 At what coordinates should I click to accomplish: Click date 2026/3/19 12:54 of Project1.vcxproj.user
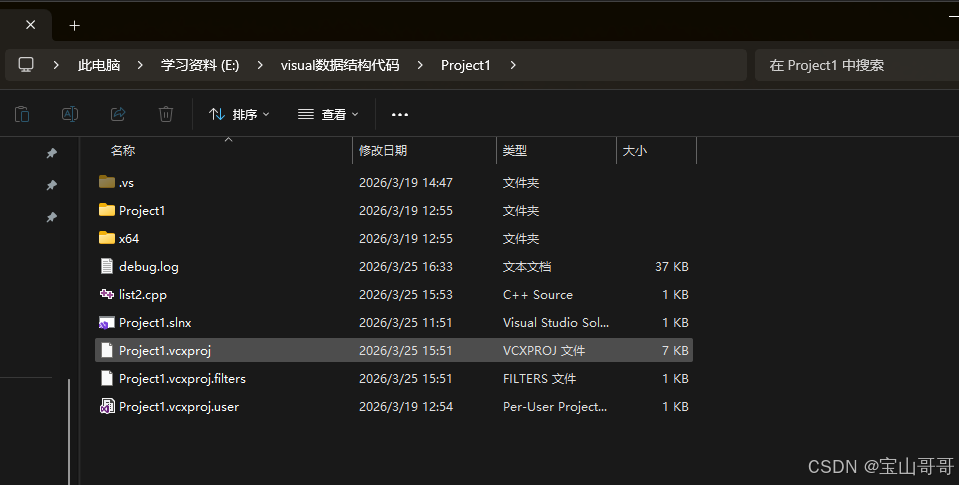click(406, 407)
